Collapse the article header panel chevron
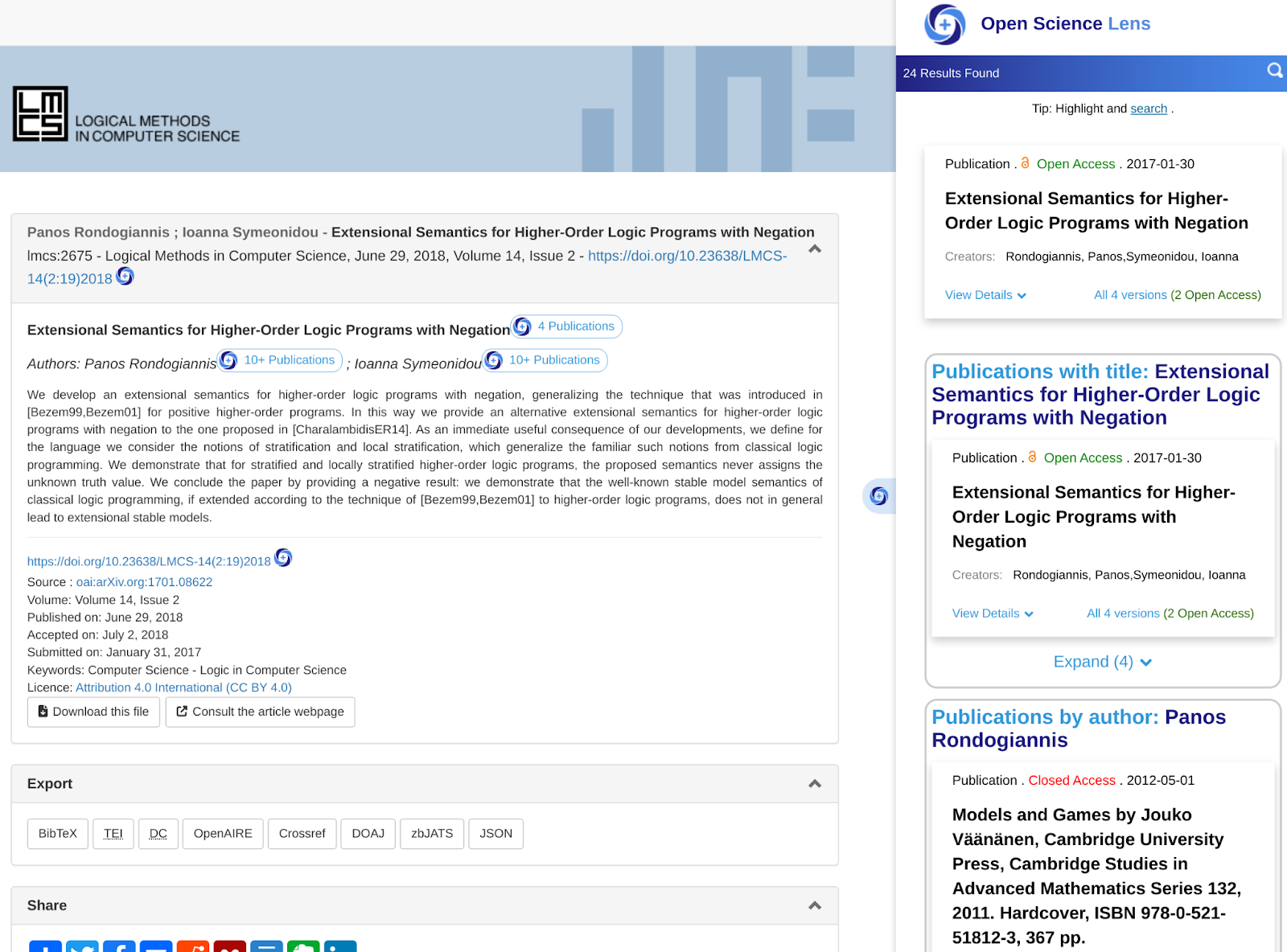 click(x=815, y=249)
